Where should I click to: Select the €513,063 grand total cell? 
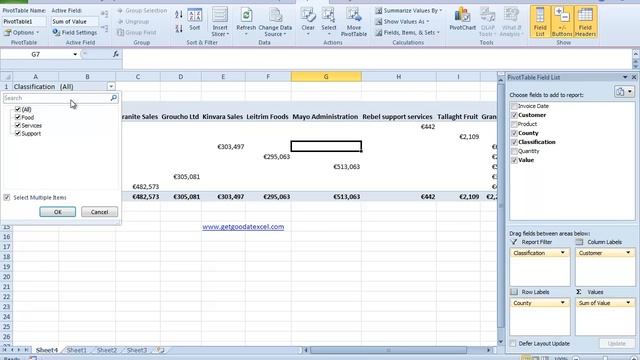326,197
